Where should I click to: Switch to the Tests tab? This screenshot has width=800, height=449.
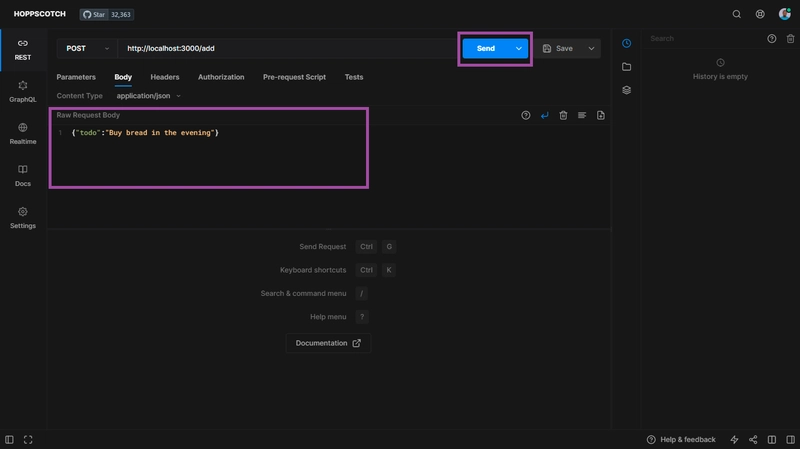[x=354, y=77]
